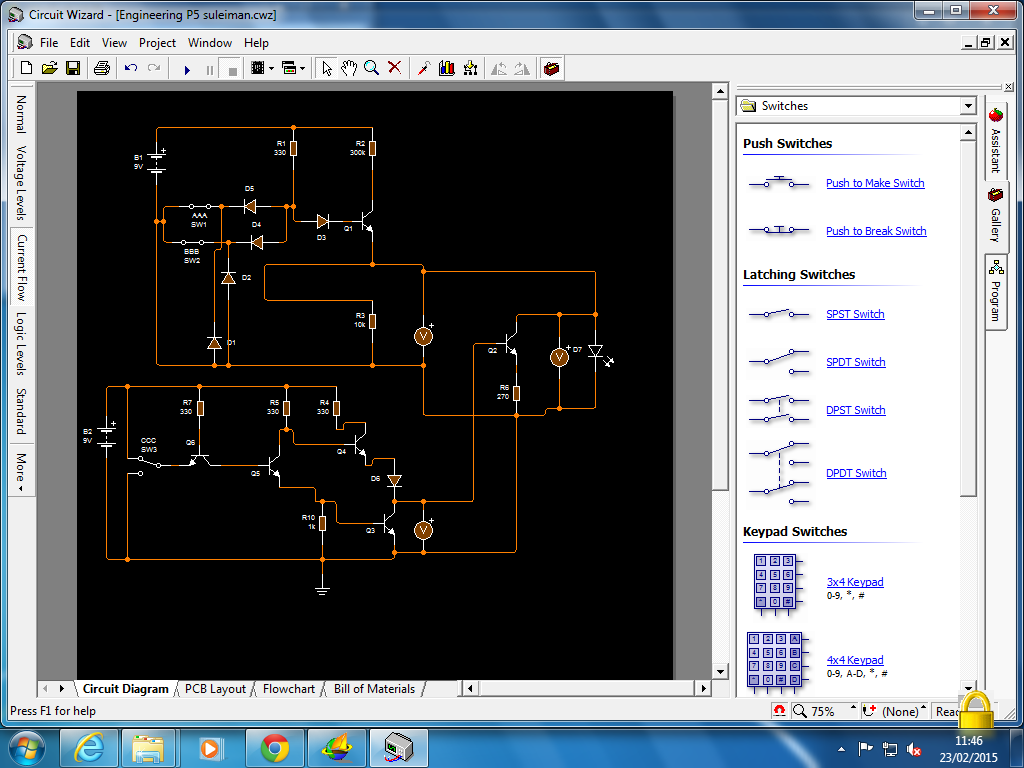The height and width of the screenshot is (768, 1024).
Task: Select the pointer arrow tool
Action: click(327, 68)
